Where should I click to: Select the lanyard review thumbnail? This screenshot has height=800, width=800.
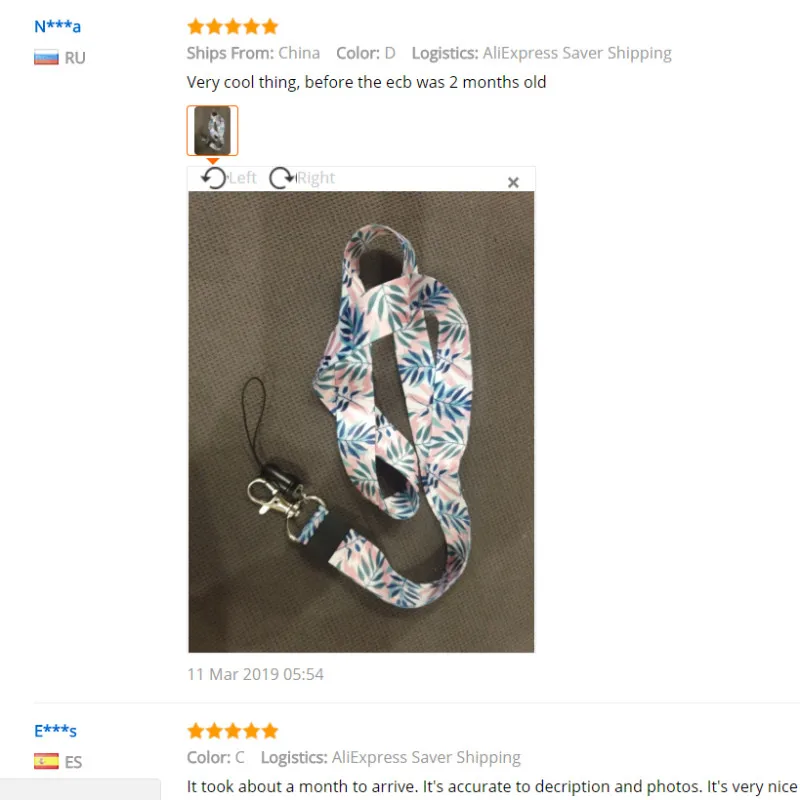[212, 130]
